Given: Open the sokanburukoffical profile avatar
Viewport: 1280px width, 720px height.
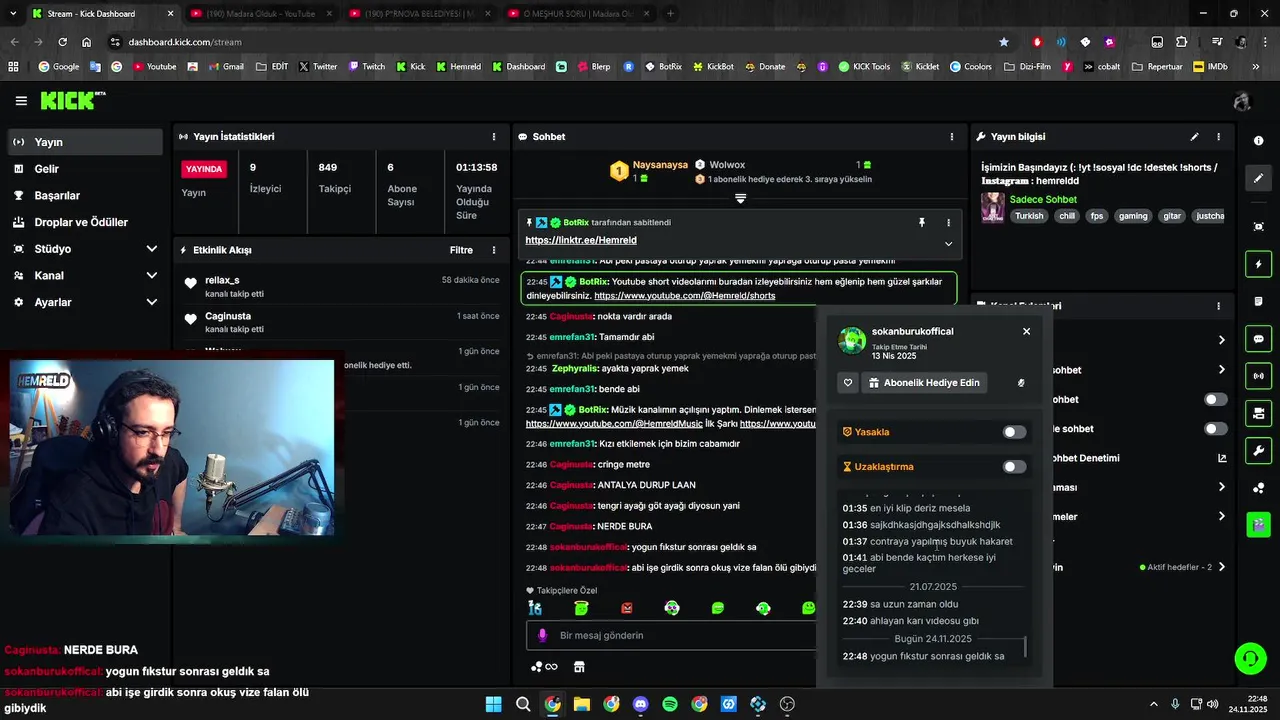Looking at the screenshot, I should tap(852, 341).
